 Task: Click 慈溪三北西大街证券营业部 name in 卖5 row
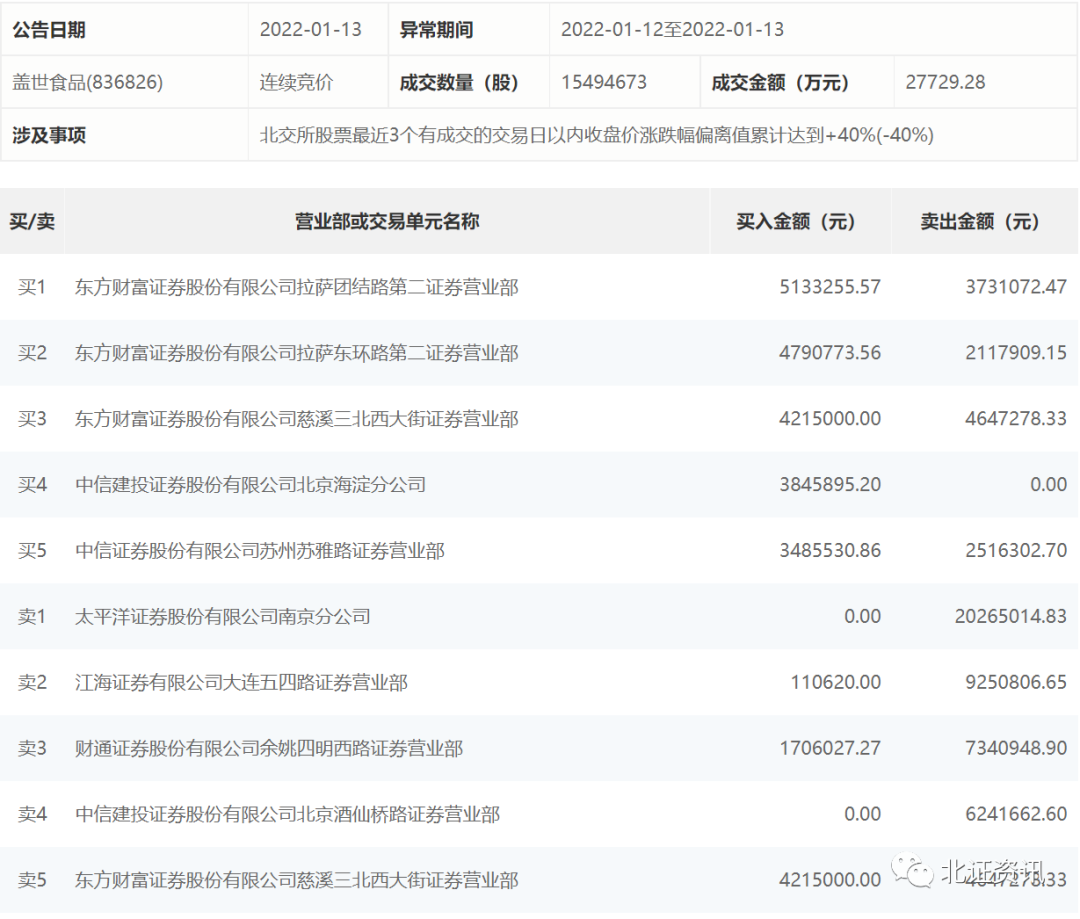click(296, 880)
